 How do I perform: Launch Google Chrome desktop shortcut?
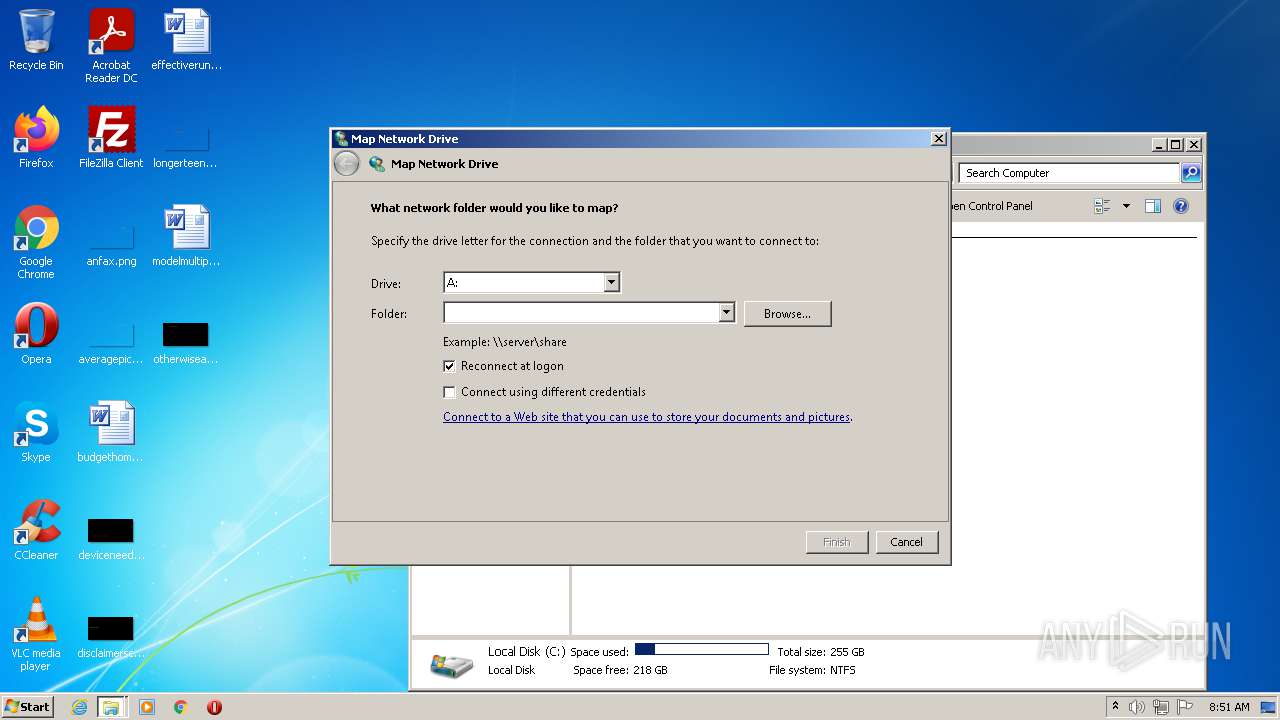click(36, 242)
